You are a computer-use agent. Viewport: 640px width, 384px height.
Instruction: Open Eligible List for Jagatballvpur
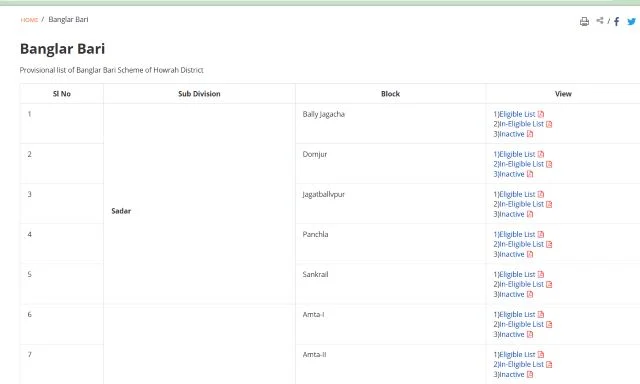pos(517,194)
